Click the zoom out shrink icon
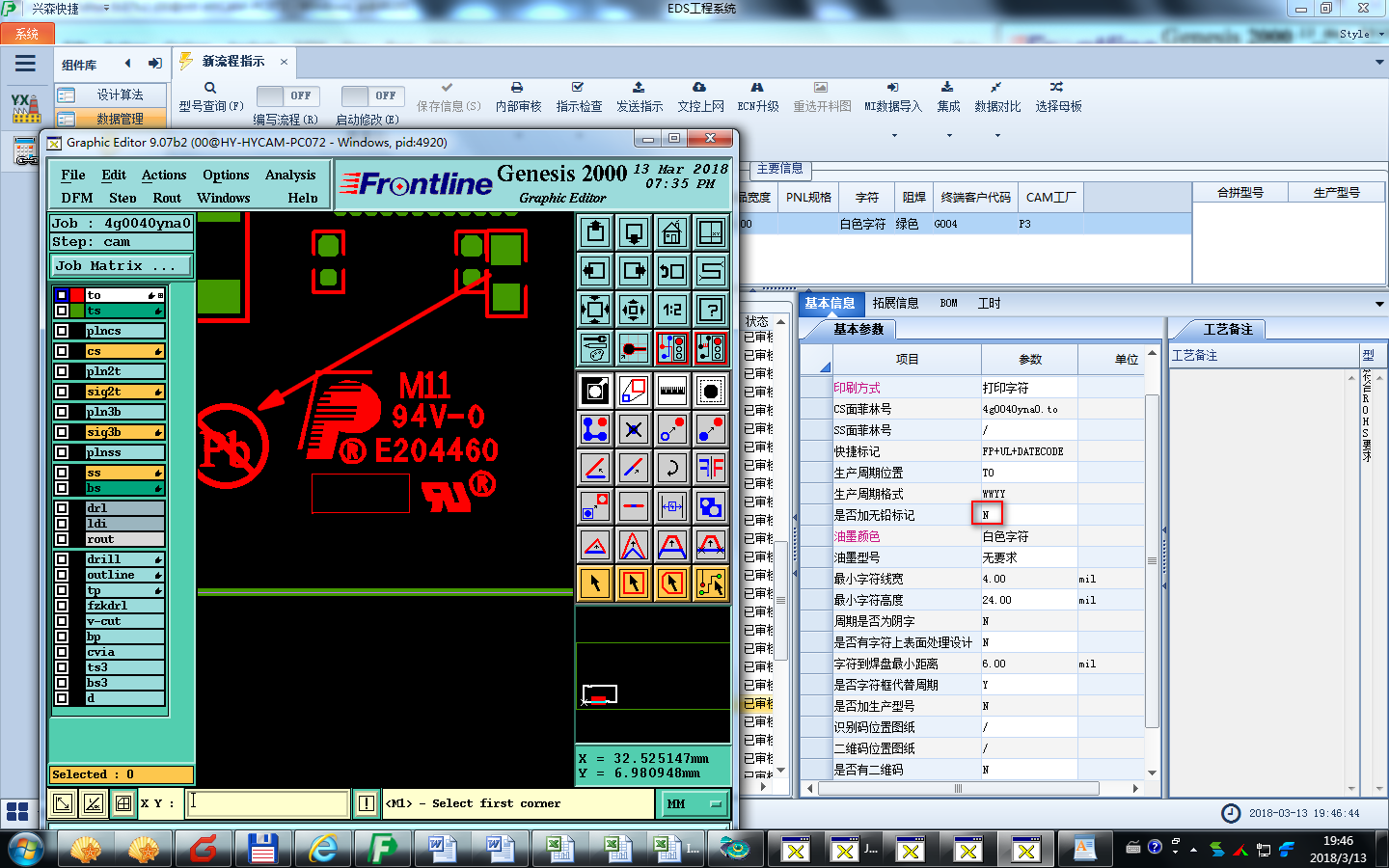This screenshot has height=868, width=1389. click(x=634, y=310)
